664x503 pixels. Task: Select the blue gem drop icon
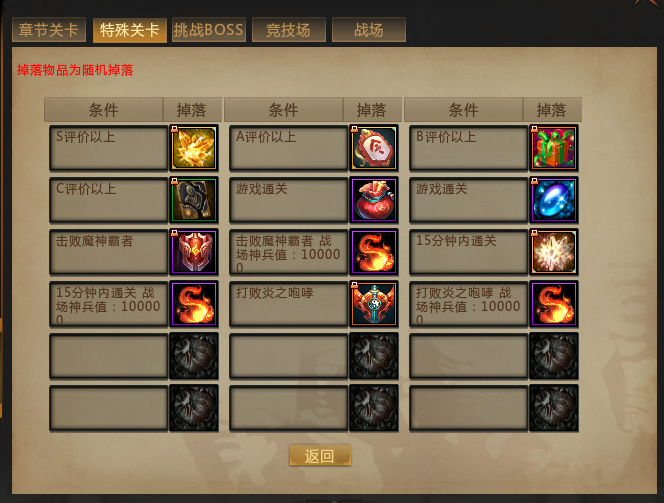click(554, 200)
